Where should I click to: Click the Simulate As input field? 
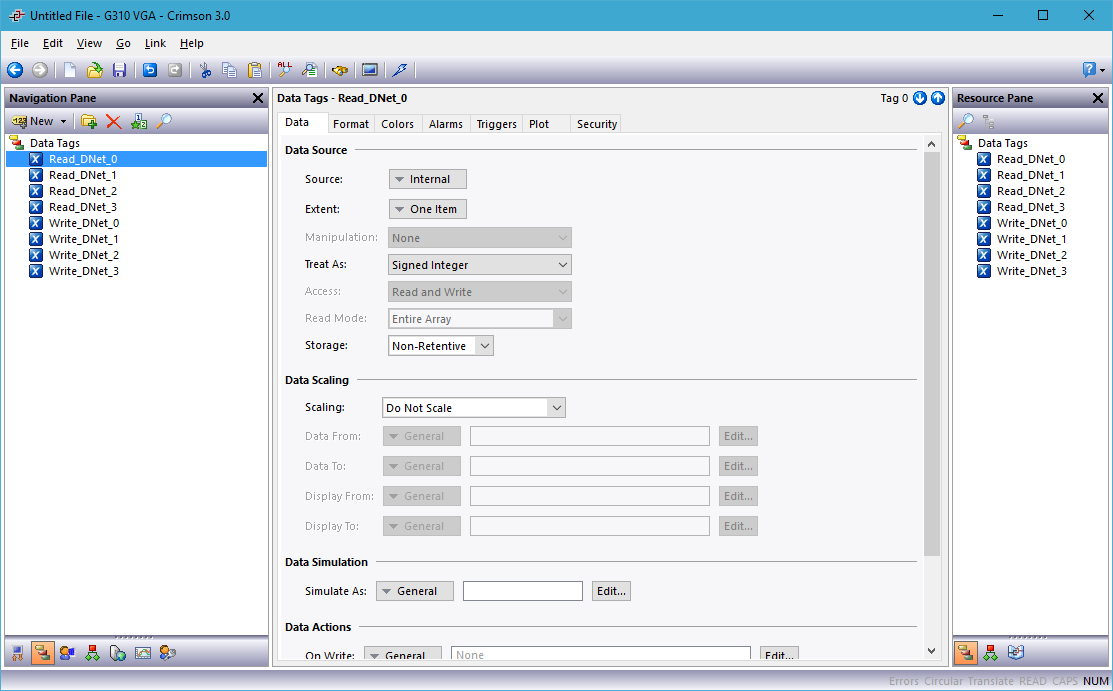point(523,591)
